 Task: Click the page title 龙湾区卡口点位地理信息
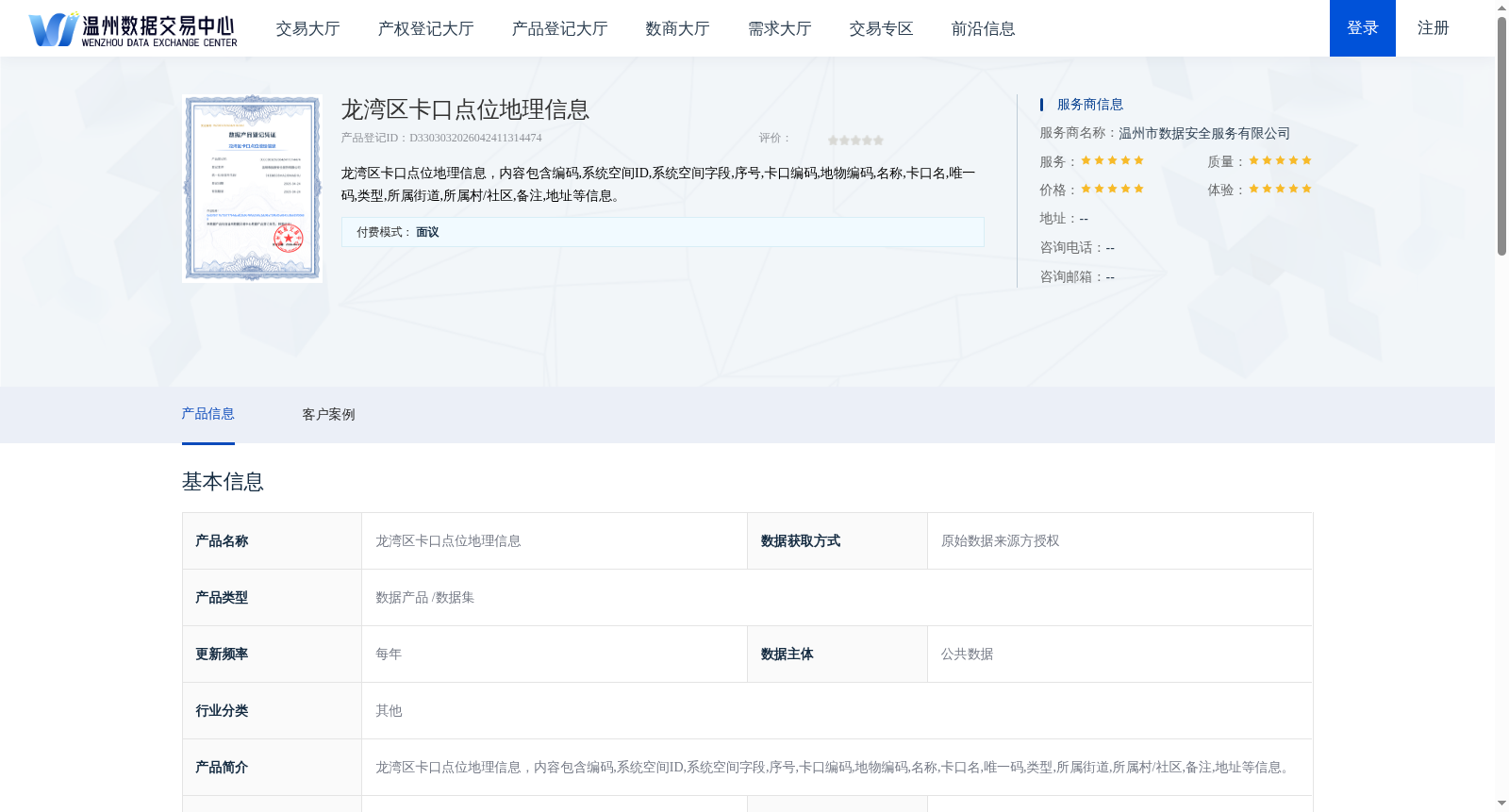pos(465,109)
